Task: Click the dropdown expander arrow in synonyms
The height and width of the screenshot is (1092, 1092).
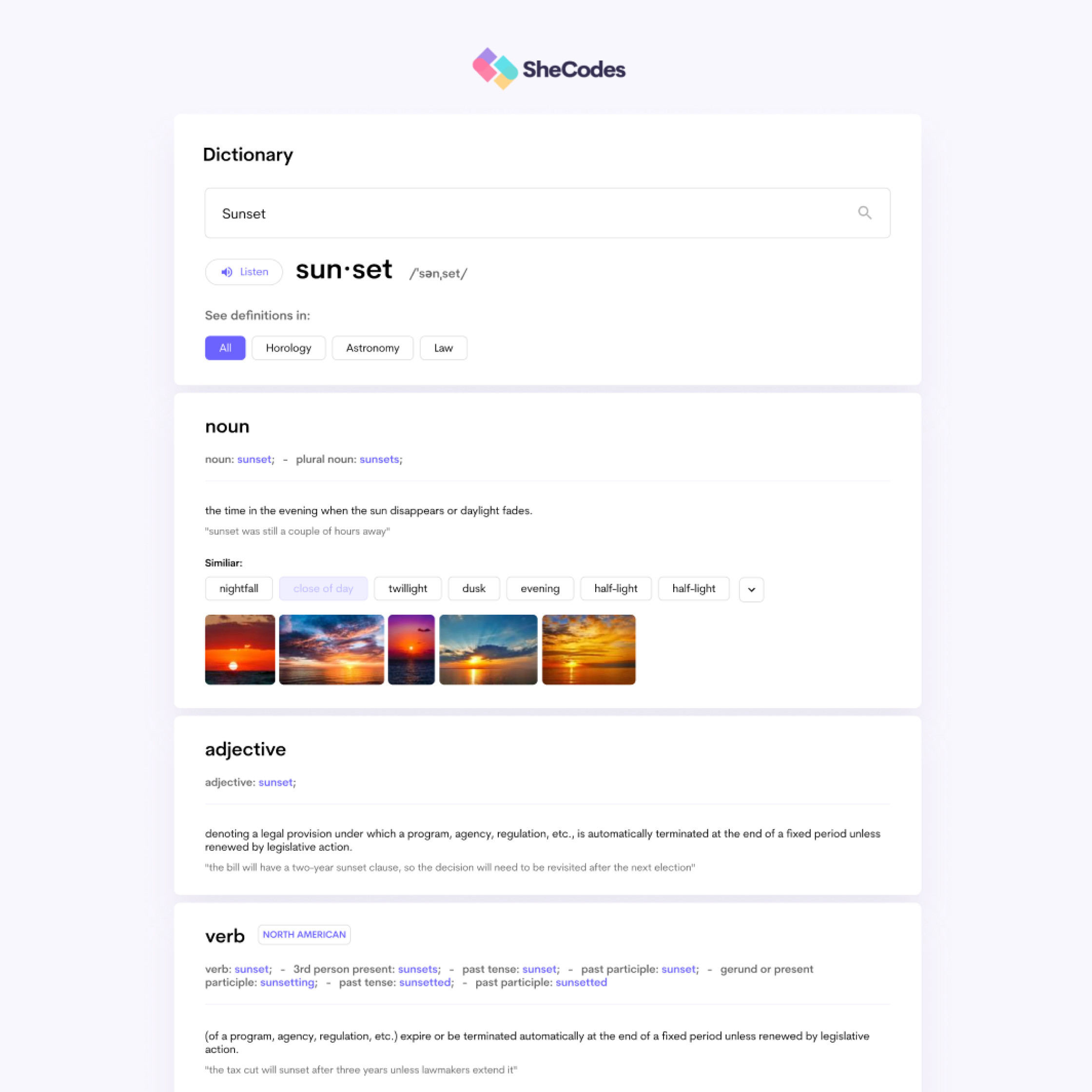Action: [751, 588]
